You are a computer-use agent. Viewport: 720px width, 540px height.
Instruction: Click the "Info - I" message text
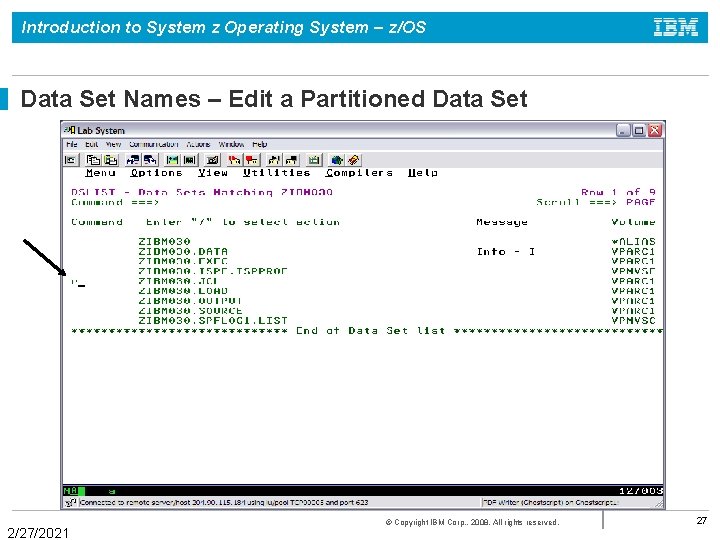pyautogui.click(x=506, y=252)
